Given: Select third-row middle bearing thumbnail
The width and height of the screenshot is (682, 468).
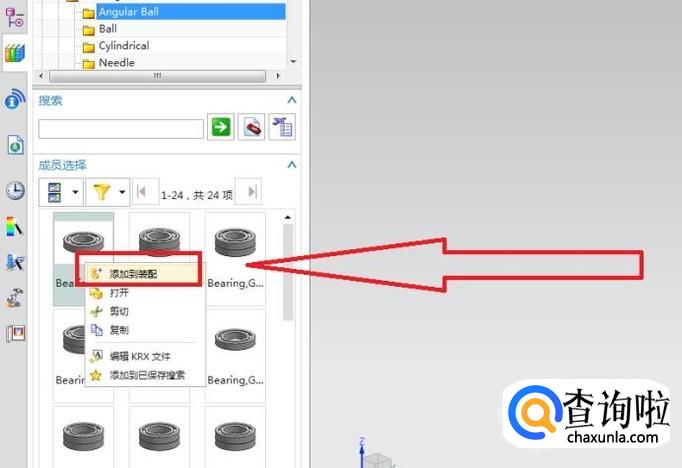Looking at the screenshot, I should pos(159,437).
